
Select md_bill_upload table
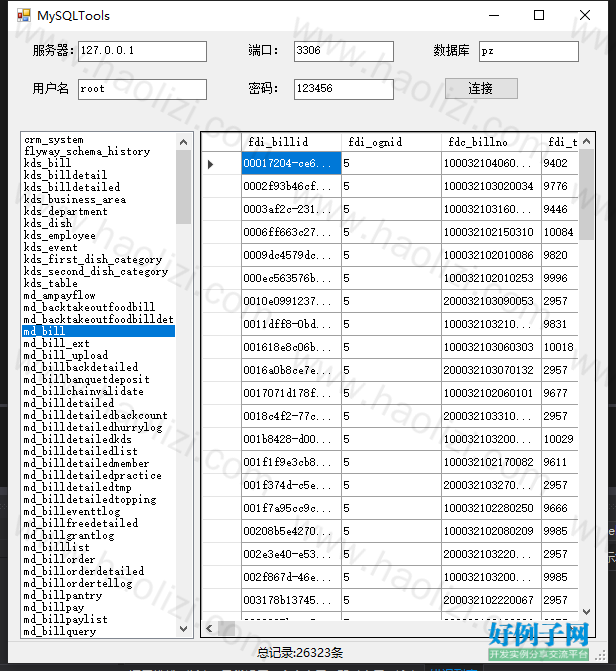pos(98,355)
